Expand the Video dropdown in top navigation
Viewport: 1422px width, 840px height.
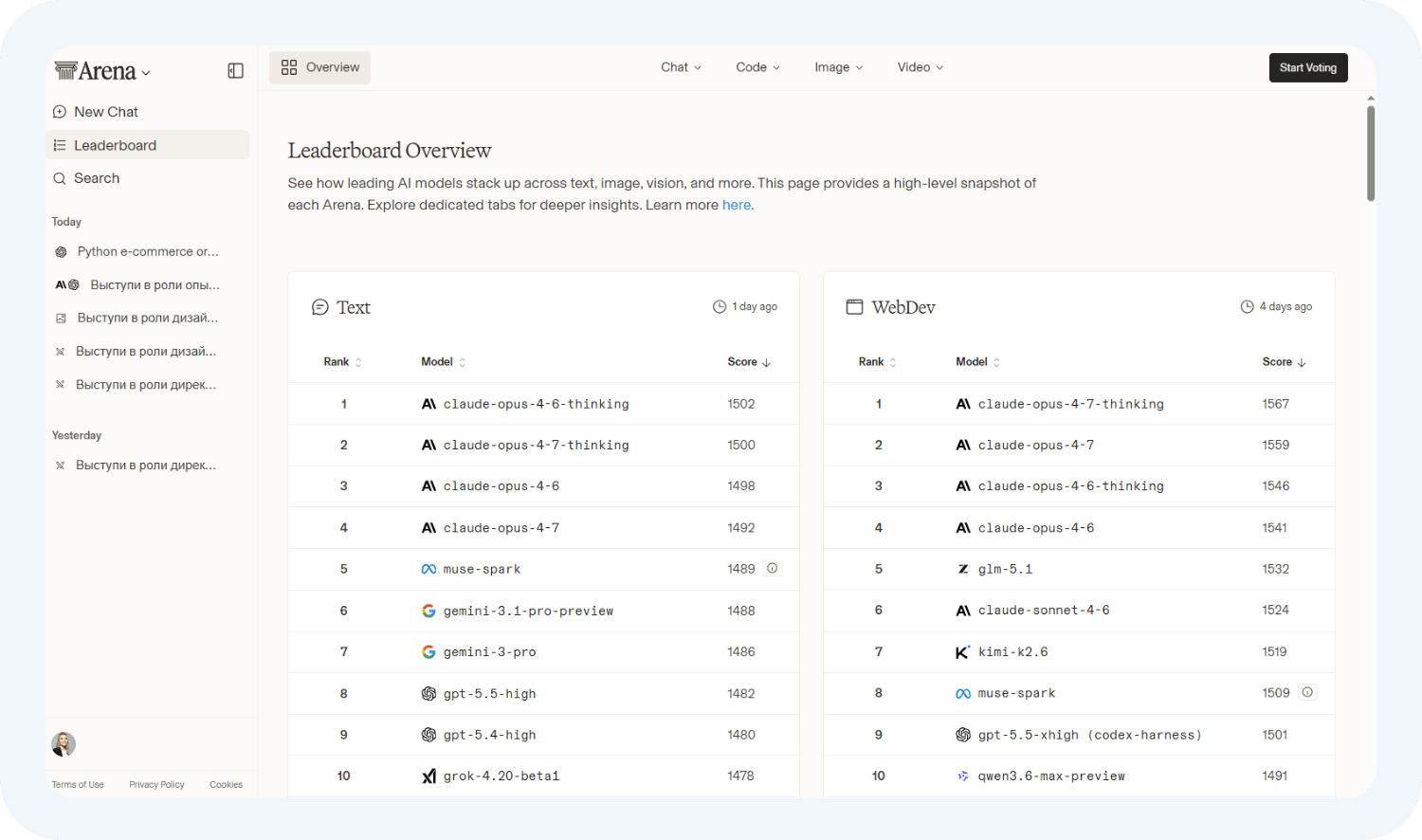[x=920, y=67]
